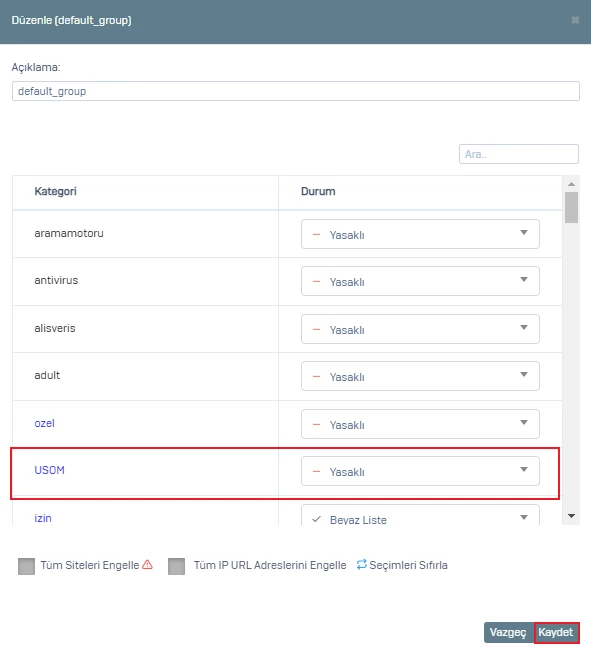This screenshot has height=655, width=591.
Task: Click the dropdown arrow in the adult row
Action: pyautogui.click(x=524, y=375)
